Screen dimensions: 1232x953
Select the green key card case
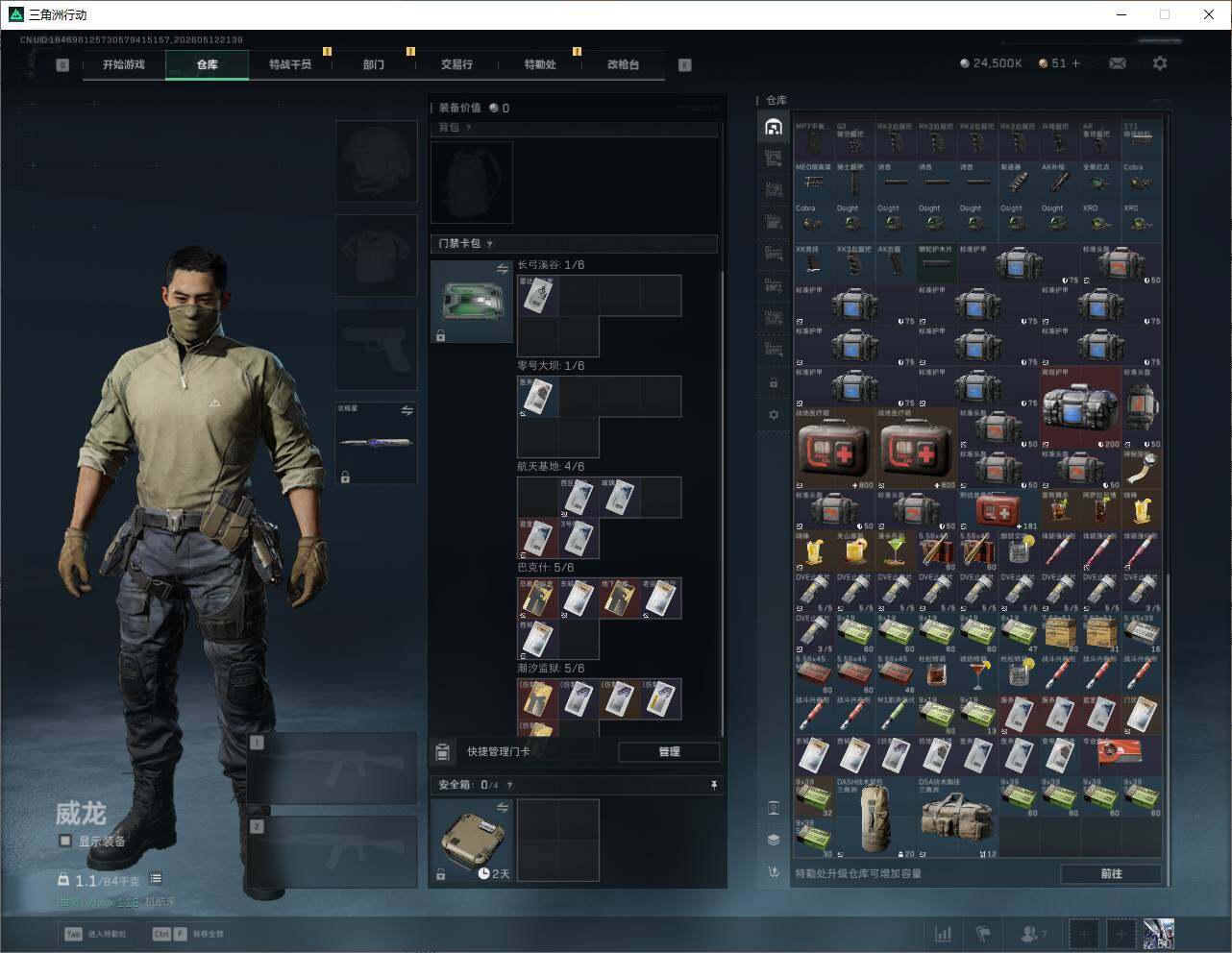[472, 302]
